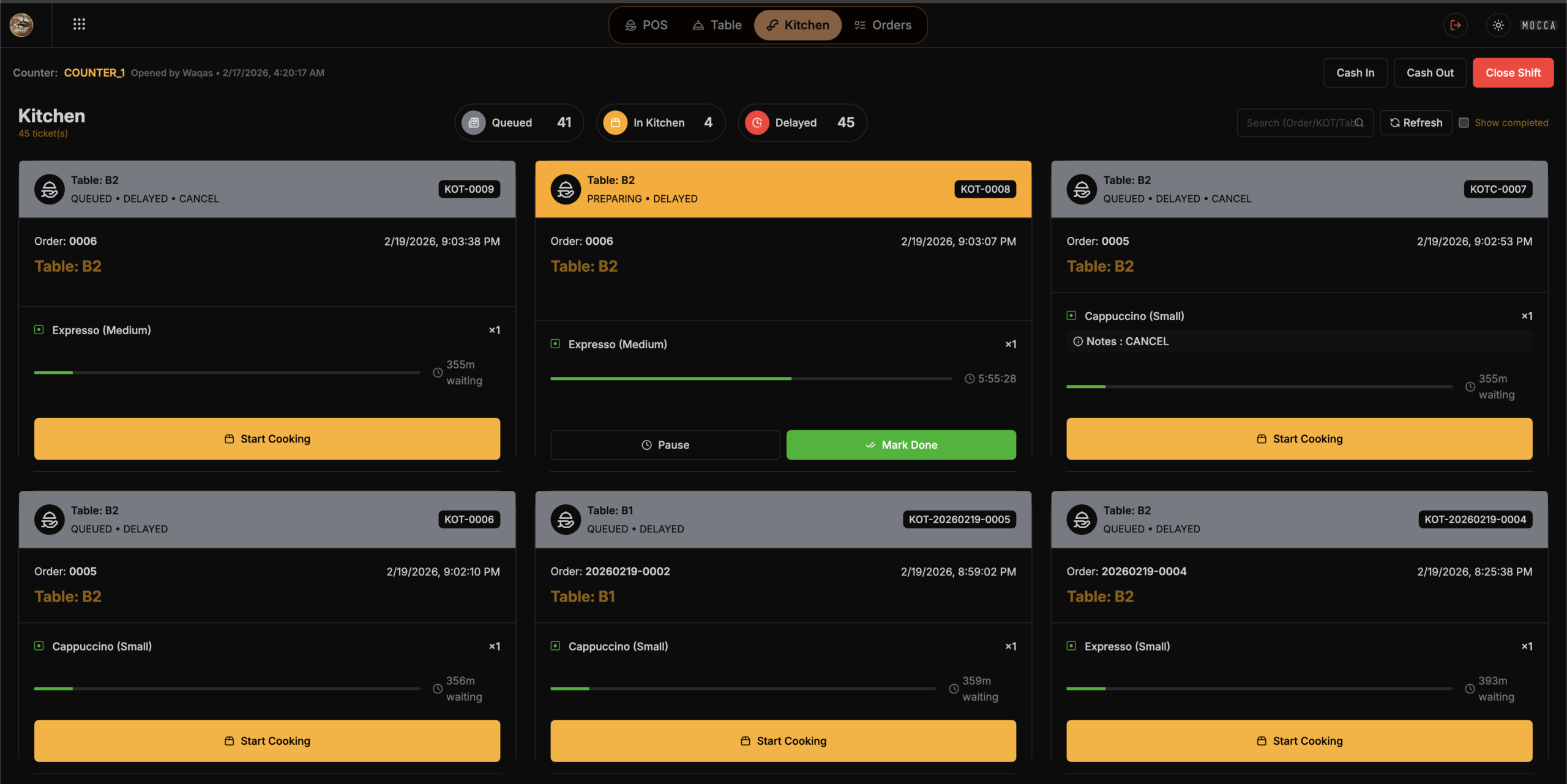This screenshot has width=1567, height=784.
Task: Click the Queued status filter icon
Action: point(473,122)
